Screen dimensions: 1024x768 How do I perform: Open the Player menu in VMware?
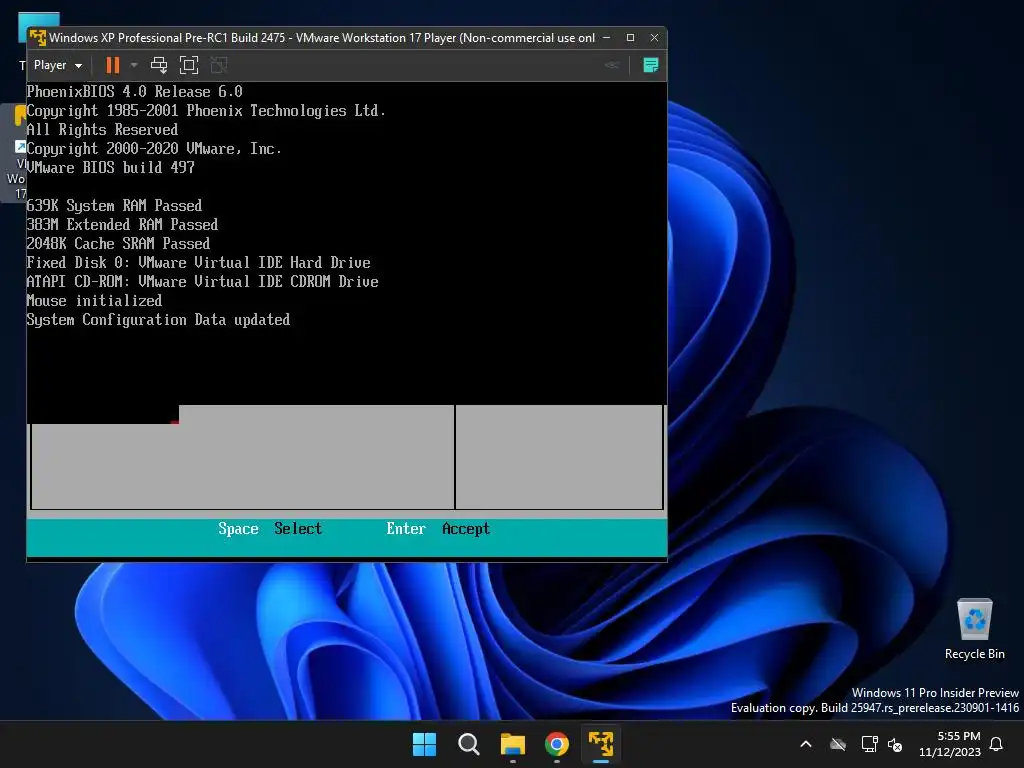(57, 65)
